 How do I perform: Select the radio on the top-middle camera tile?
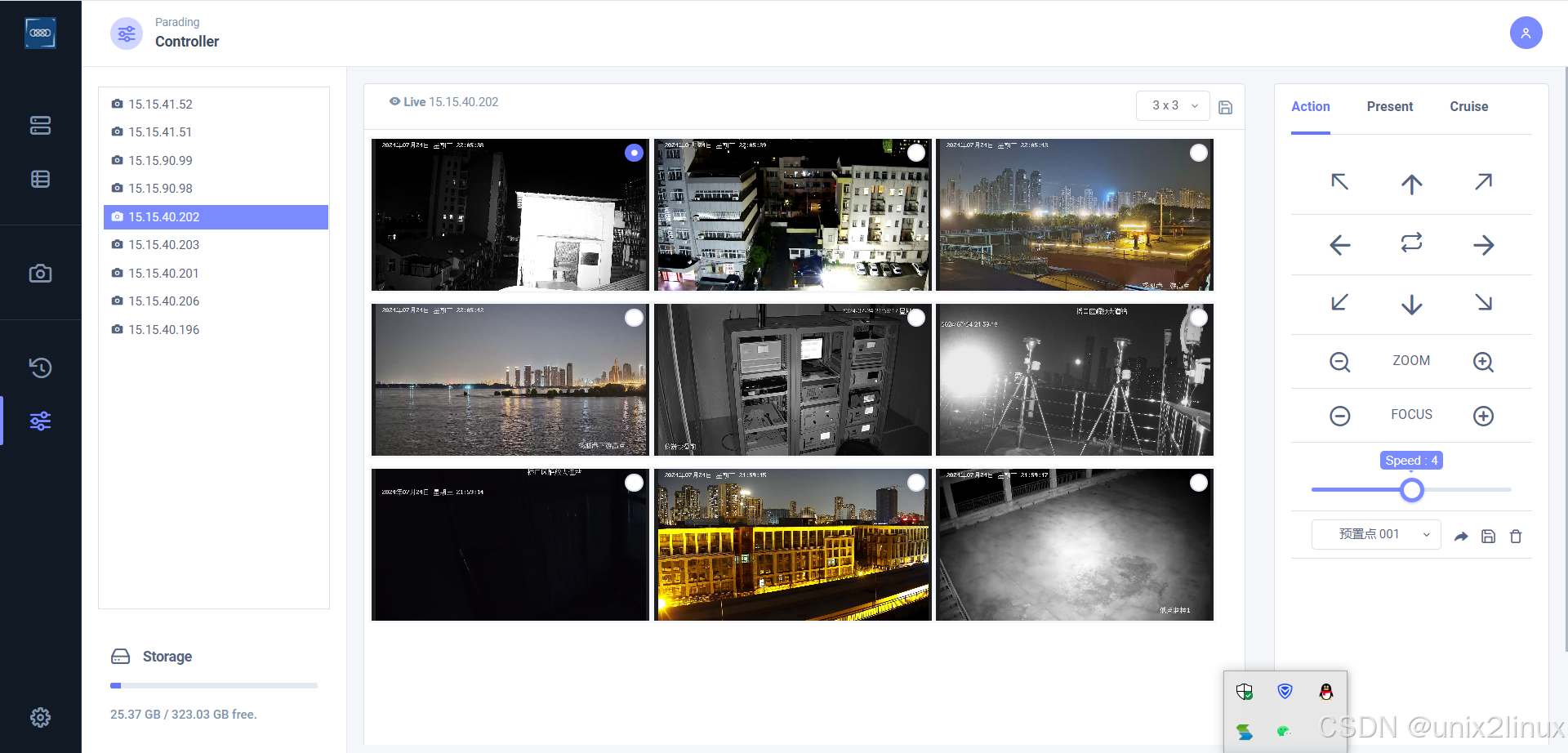click(x=916, y=153)
